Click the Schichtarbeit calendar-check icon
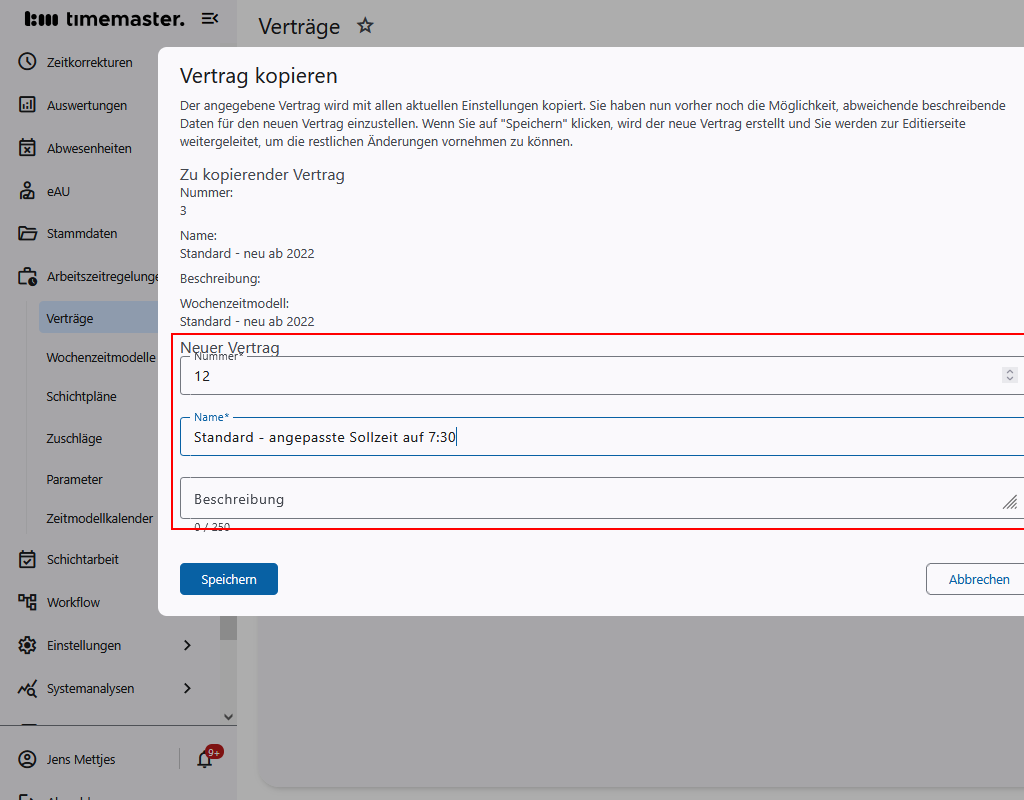The image size is (1024, 800). coord(27,559)
